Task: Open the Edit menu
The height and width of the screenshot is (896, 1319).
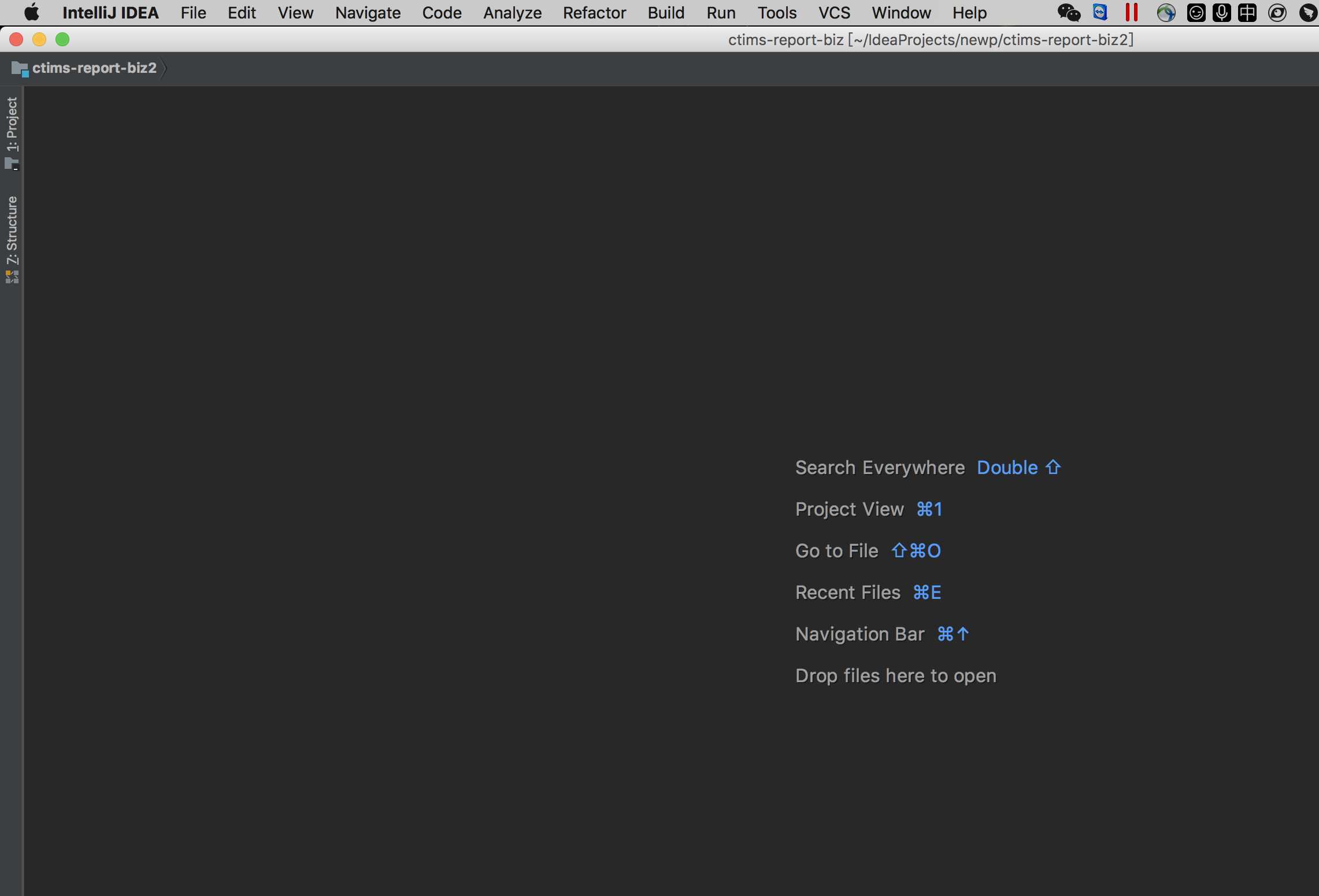Action: (242, 12)
